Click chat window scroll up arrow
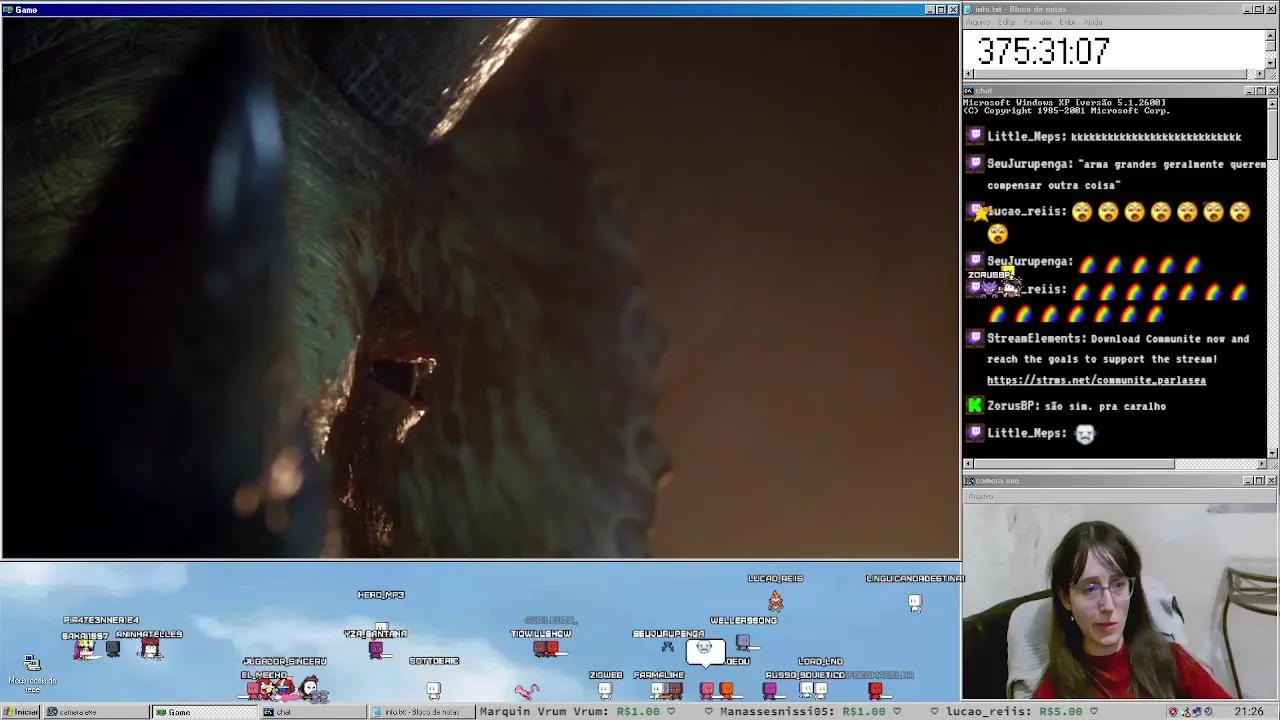 pos(1272,103)
